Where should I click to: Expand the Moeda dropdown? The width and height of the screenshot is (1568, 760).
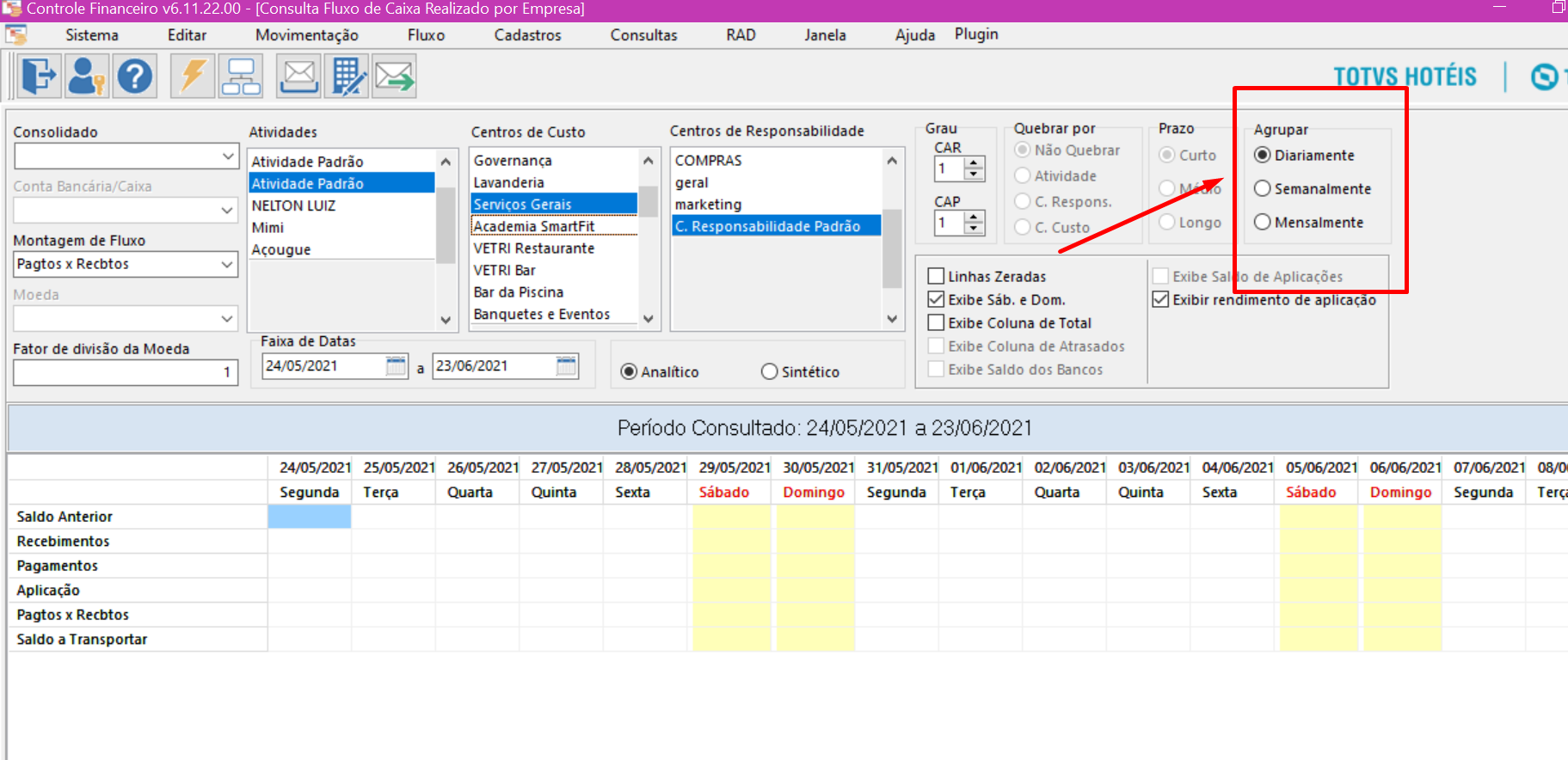[x=227, y=319]
